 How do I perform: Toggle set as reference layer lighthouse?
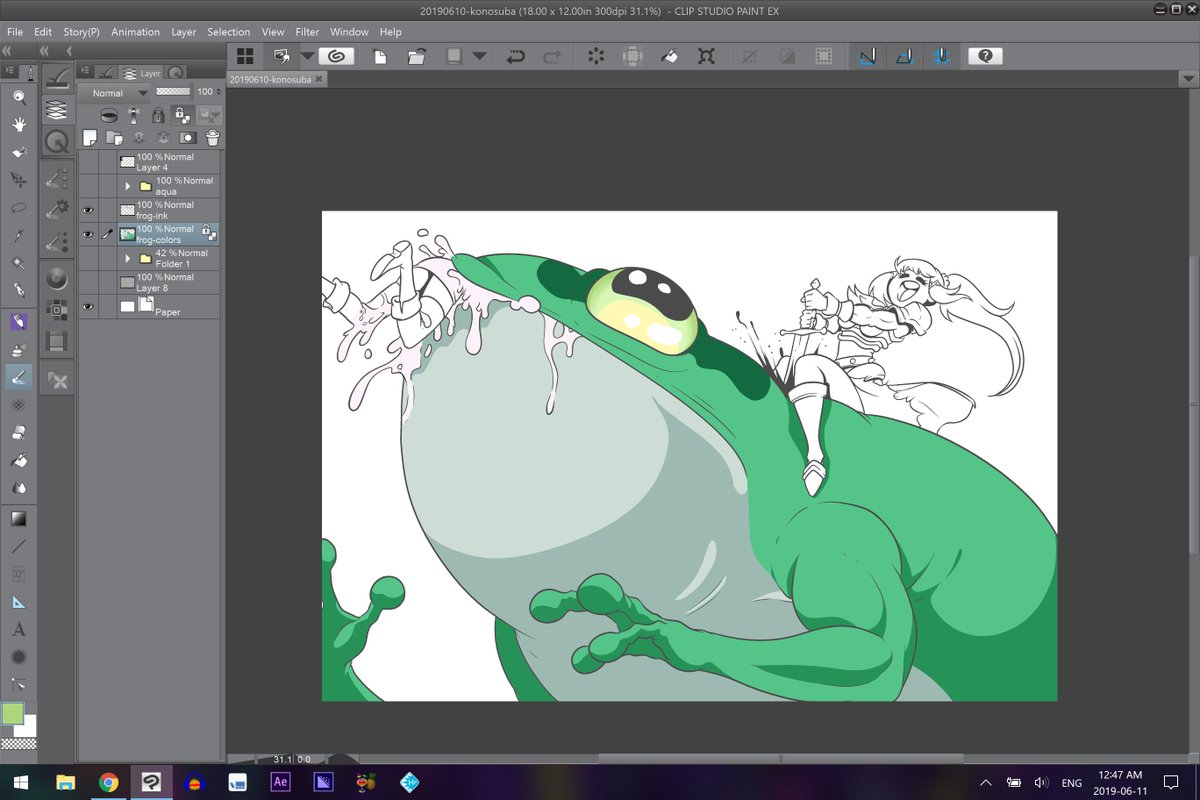(x=133, y=115)
